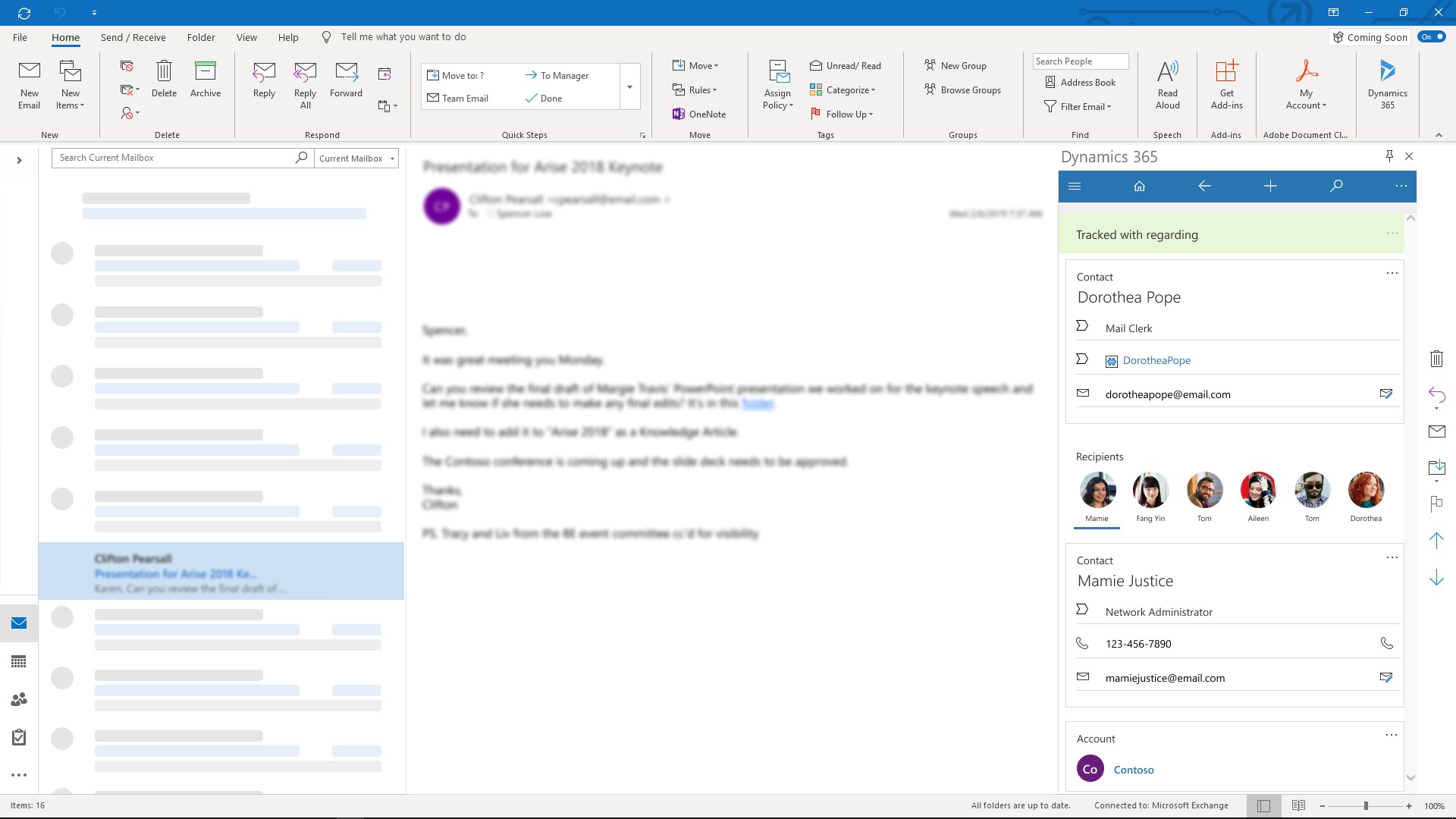
Task: Click the folder link in email body
Action: point(757,403)
